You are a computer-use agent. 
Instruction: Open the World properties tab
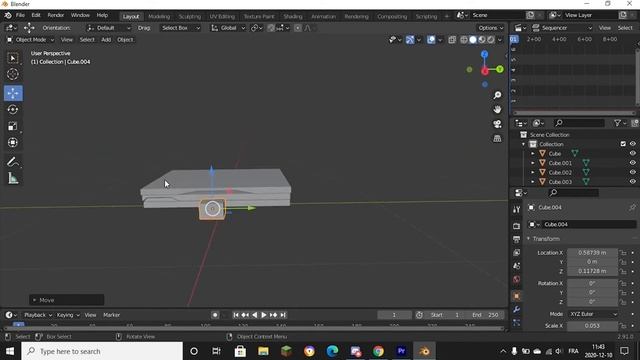click(x=516, y=280)
